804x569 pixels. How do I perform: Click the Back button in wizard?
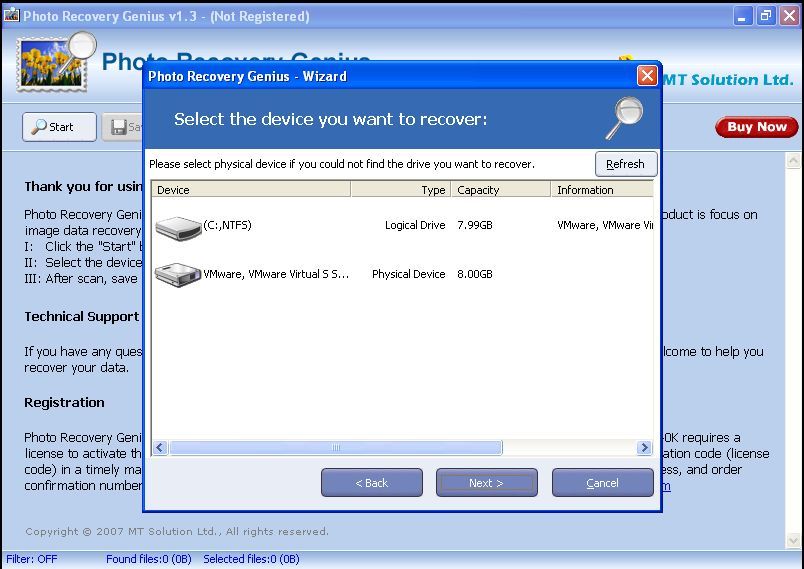point(371,483)
